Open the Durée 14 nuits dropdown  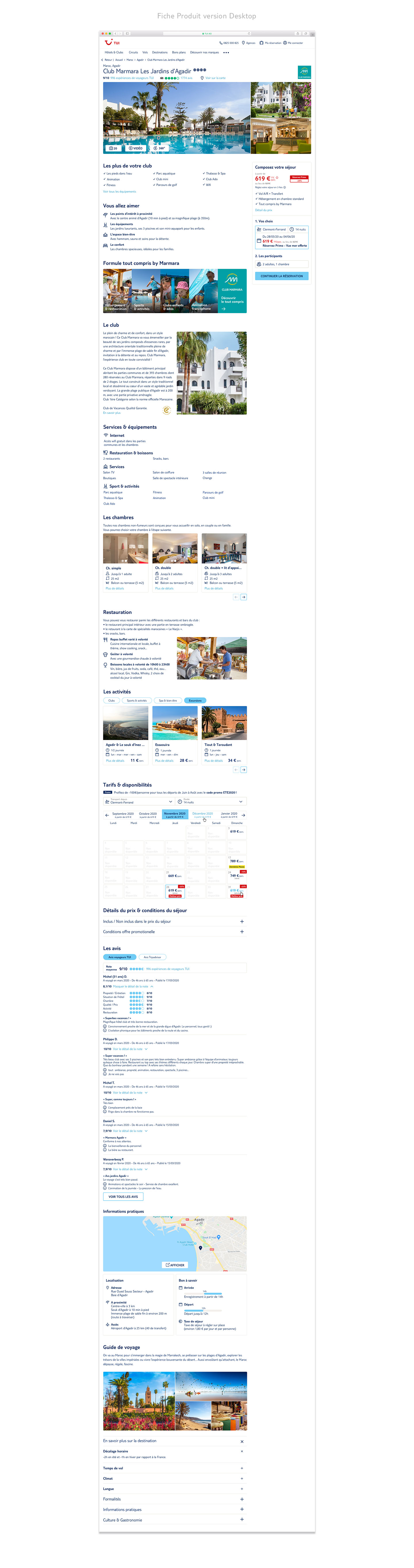[211, 801]
